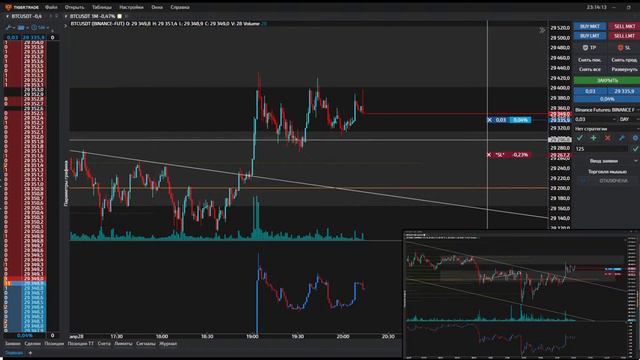Open the order size 0,03 dropdown
Image resolution: width=640 pixels, height=360 pixels.
point(595,119)
